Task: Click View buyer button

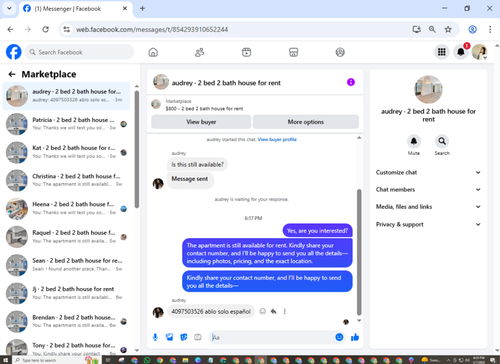Action: point(201,122)
